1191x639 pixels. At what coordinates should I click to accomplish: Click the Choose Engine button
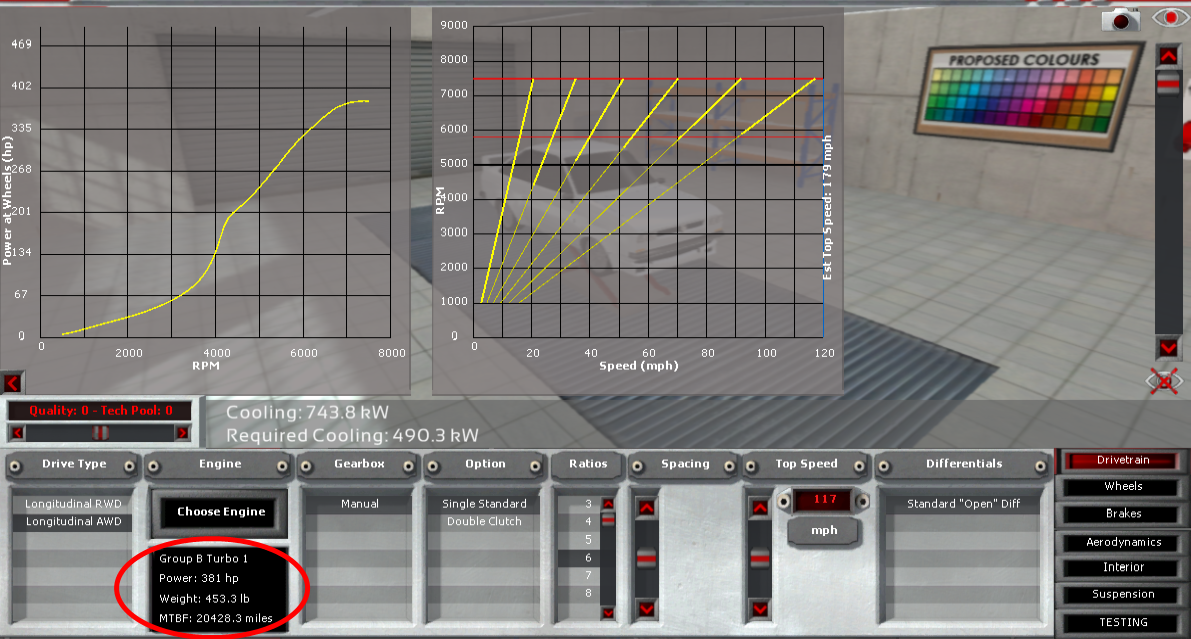pos(221,512)
